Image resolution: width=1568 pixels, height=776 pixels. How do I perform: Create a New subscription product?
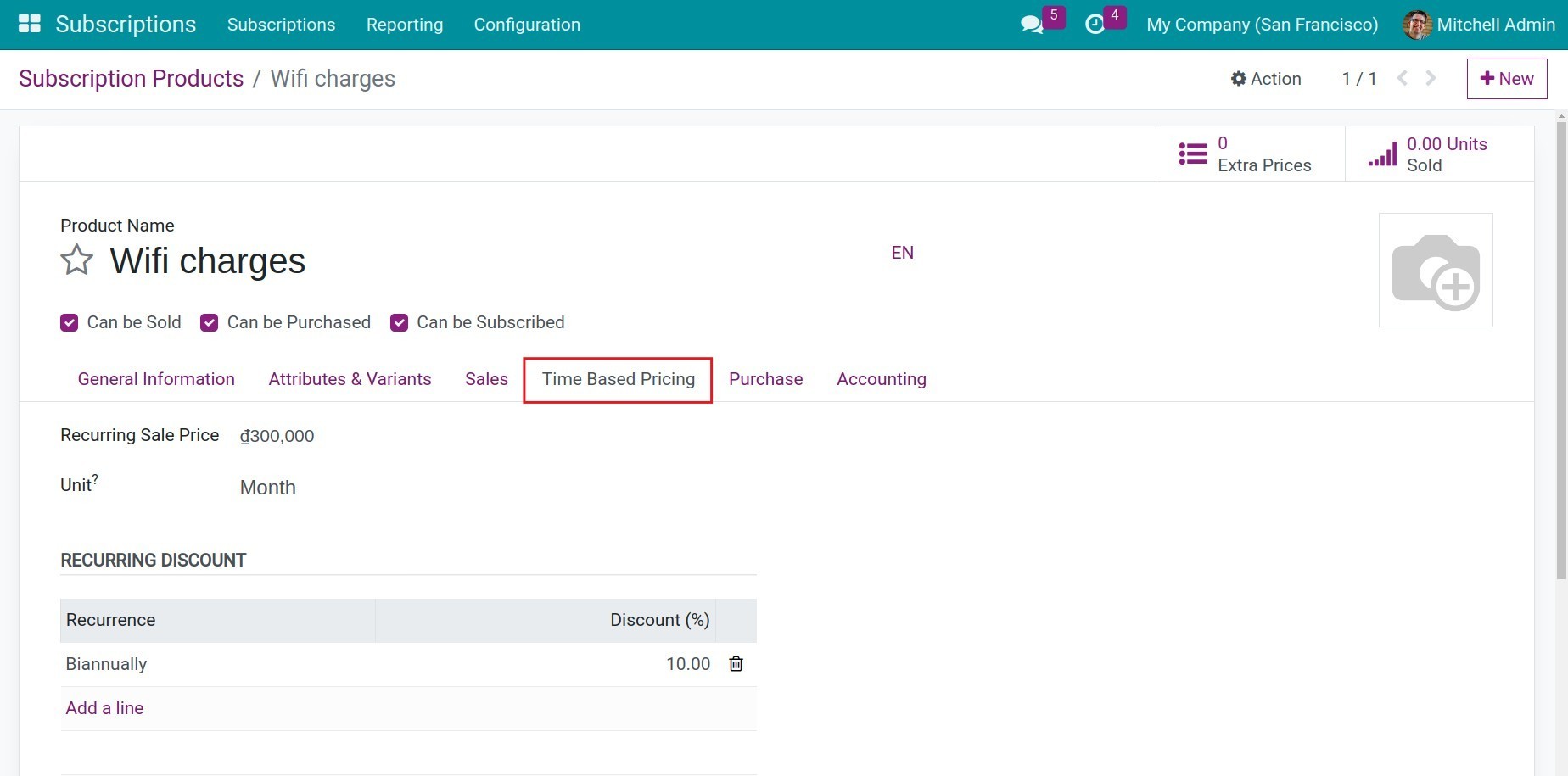[1506, 79]
